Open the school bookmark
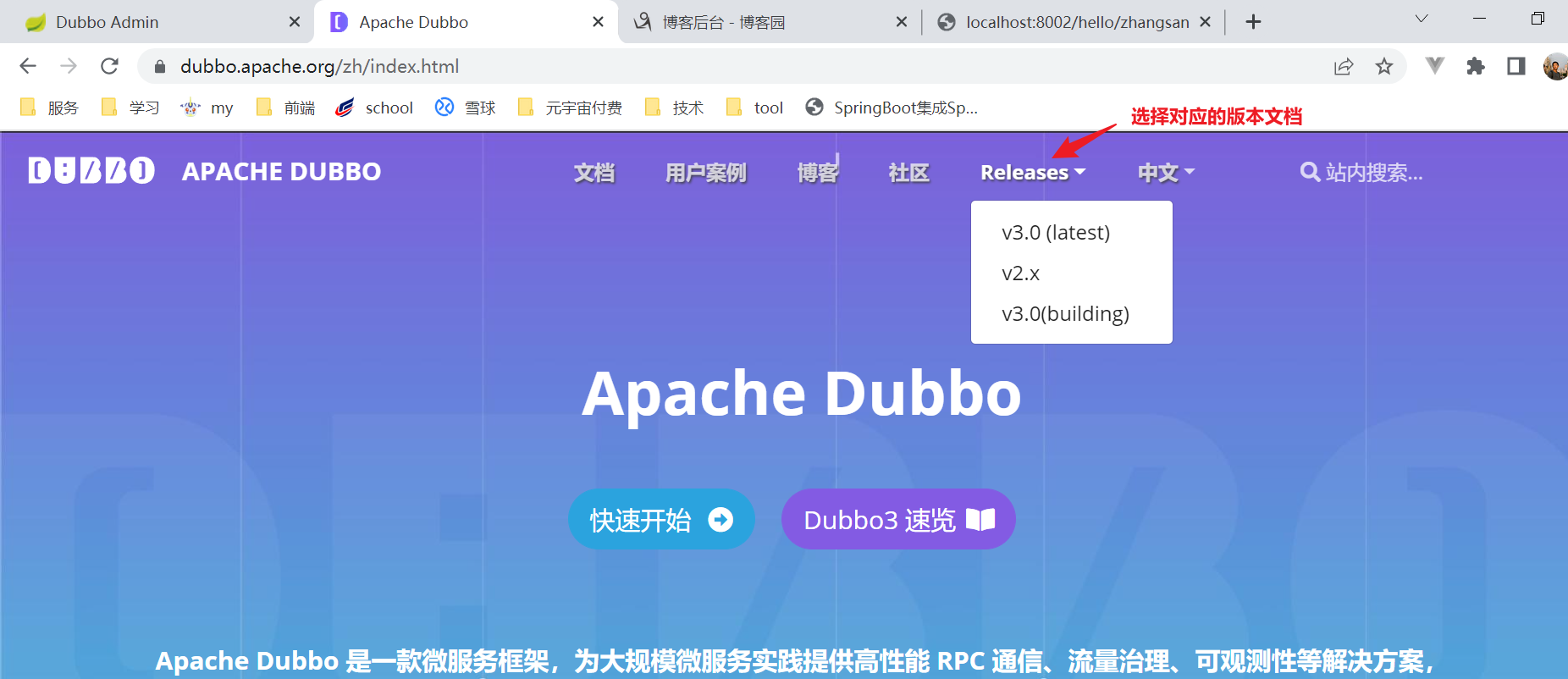 [x=374, y=108]
